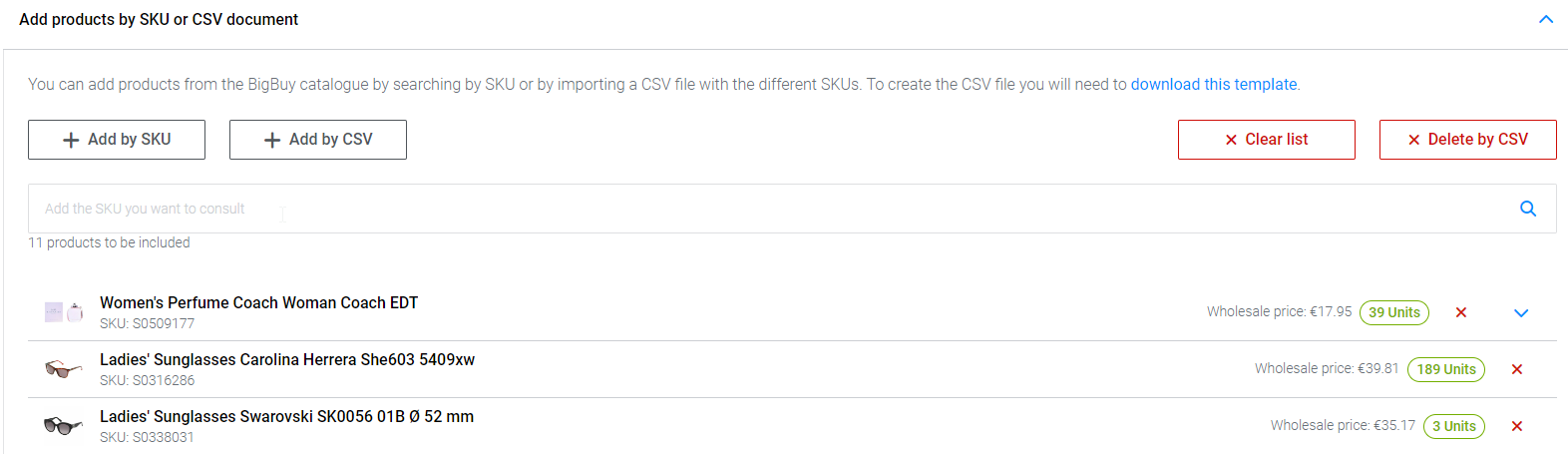The height and width of the screenshot is (454, 1568).
Task: Click the 189 Units stock badge
Action: click(x=1445, y=369)
